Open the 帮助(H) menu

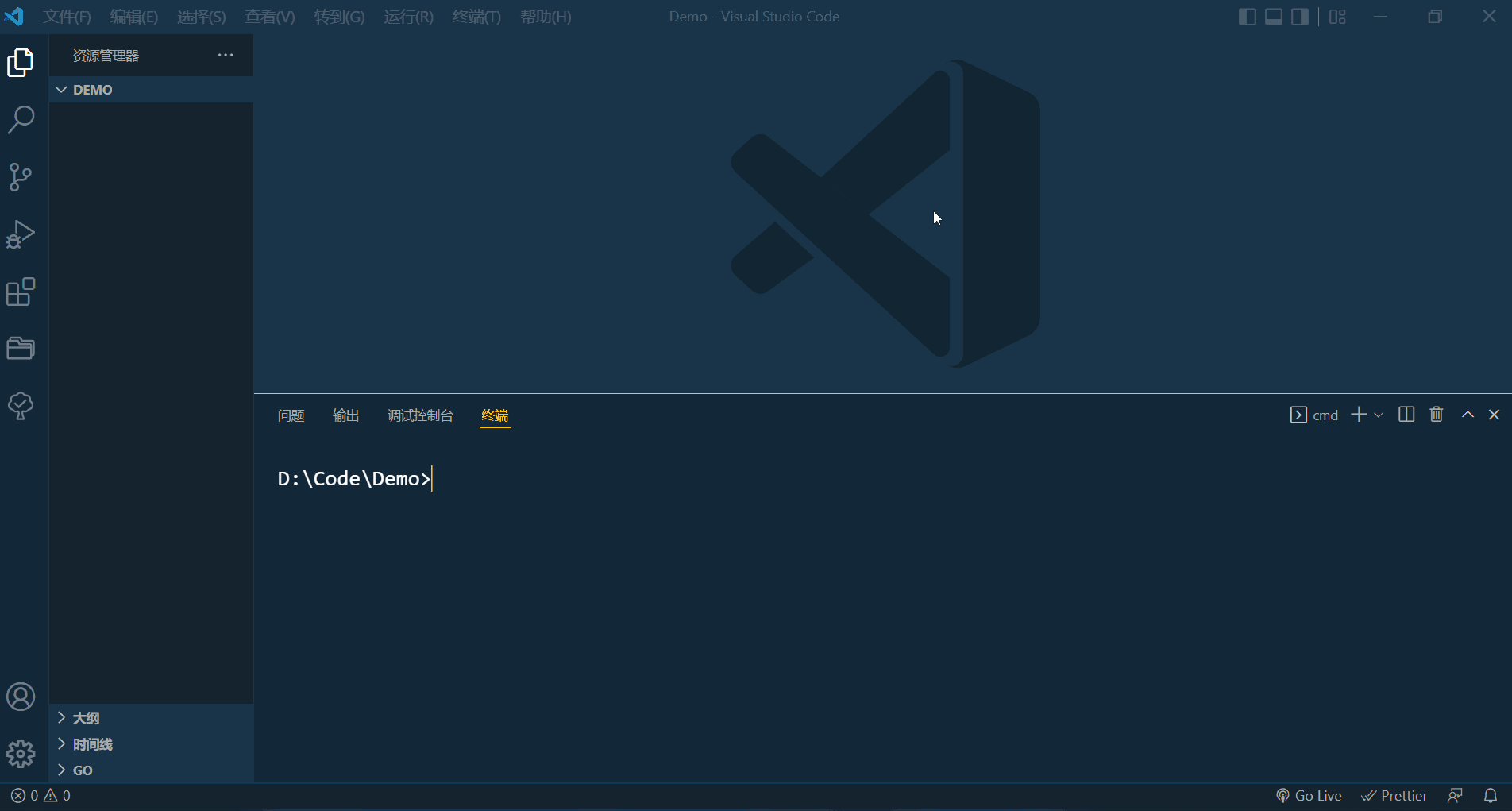[546, 17]
